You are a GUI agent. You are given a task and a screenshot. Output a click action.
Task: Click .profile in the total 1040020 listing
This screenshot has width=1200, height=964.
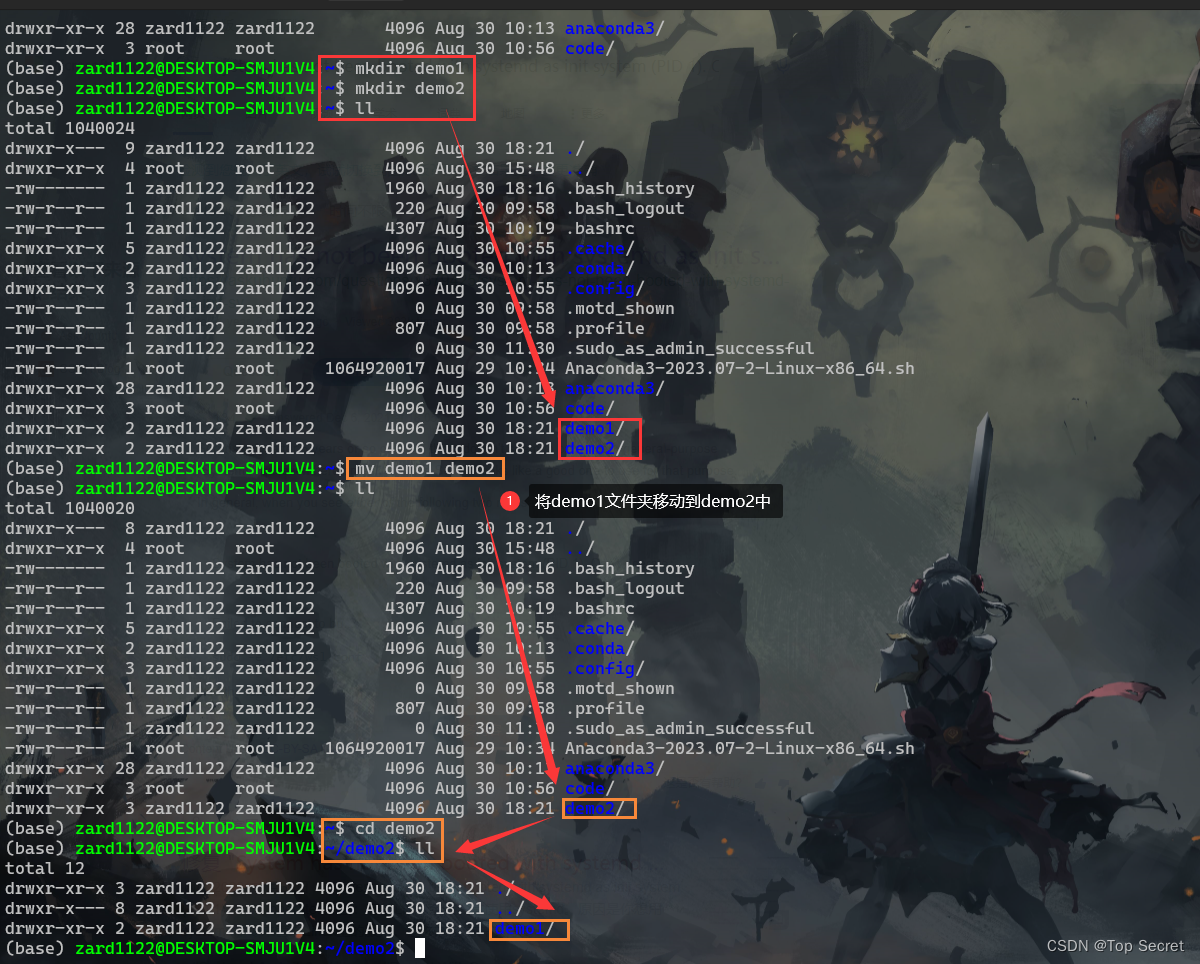click(605, 708)
